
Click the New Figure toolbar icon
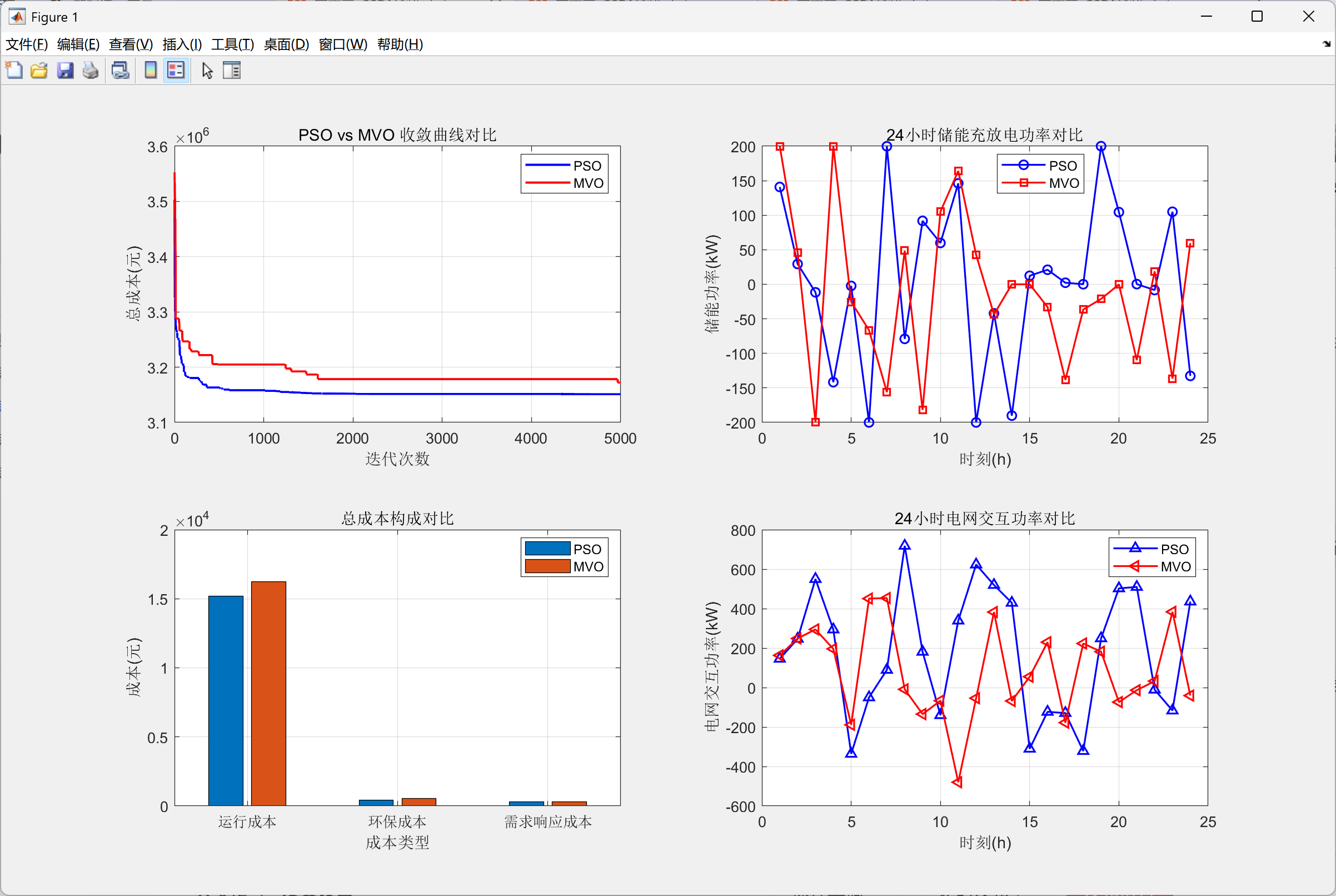click(x=14, y=70)
